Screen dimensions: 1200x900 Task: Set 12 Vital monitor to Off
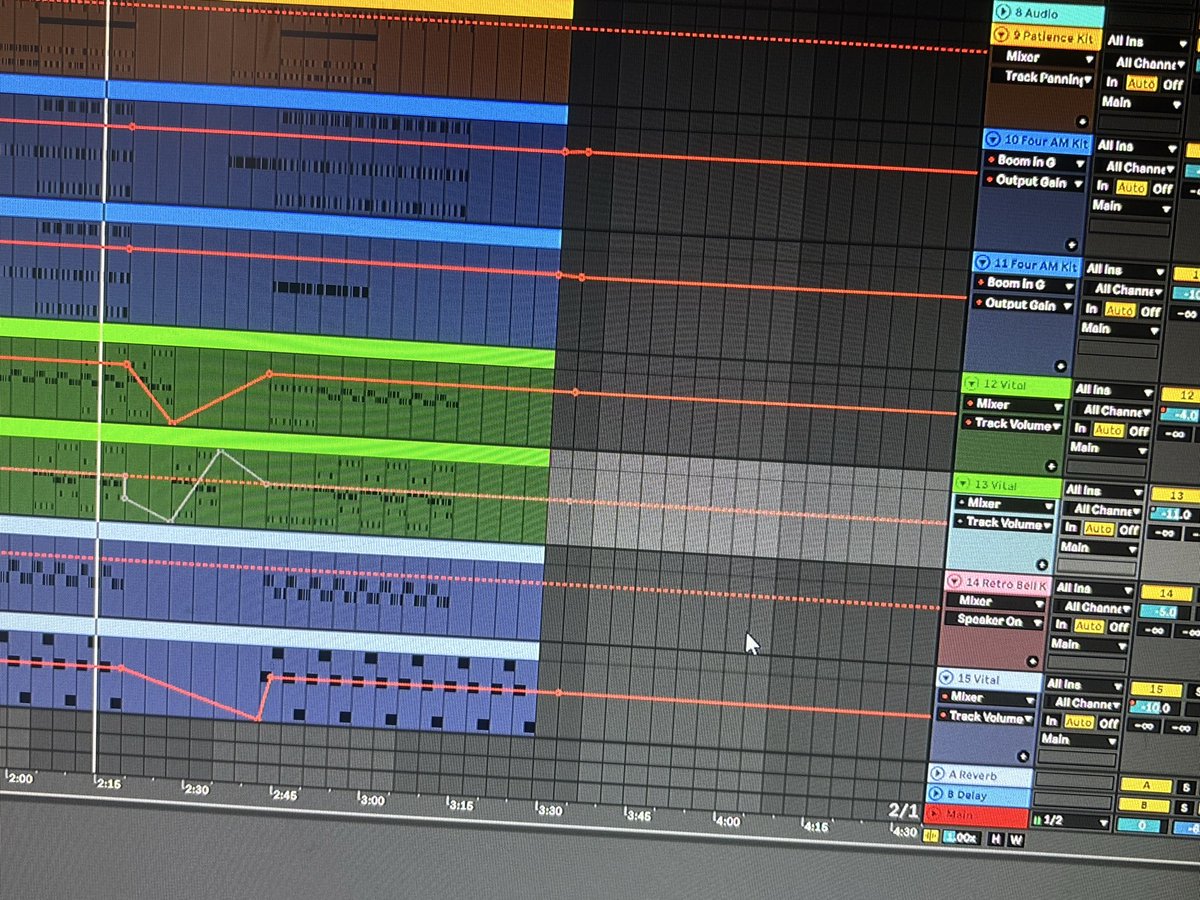(x=1138, y=431)
